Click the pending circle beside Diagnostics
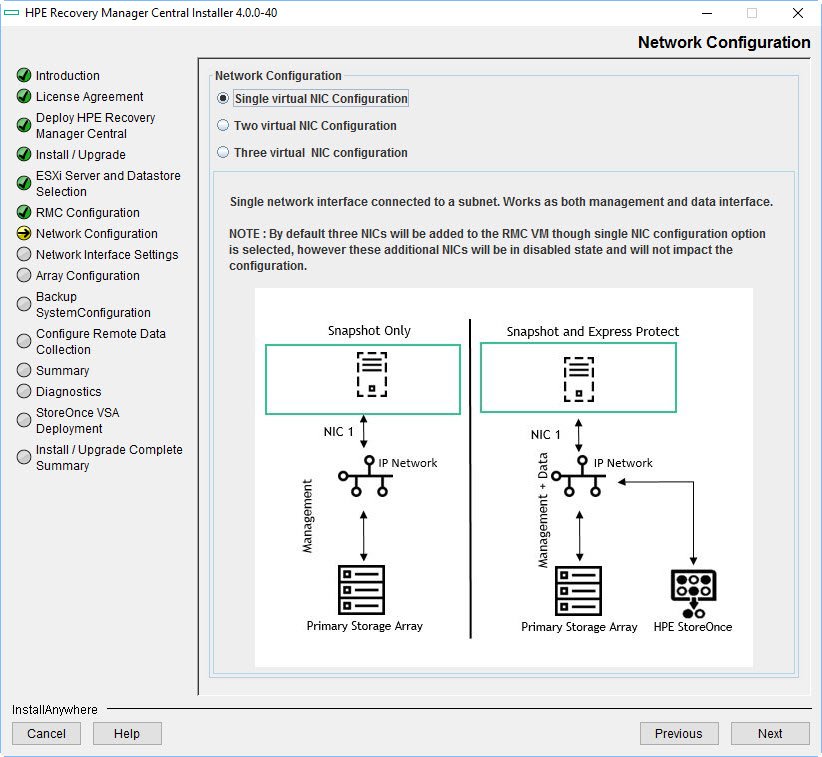 coord(23,391)
